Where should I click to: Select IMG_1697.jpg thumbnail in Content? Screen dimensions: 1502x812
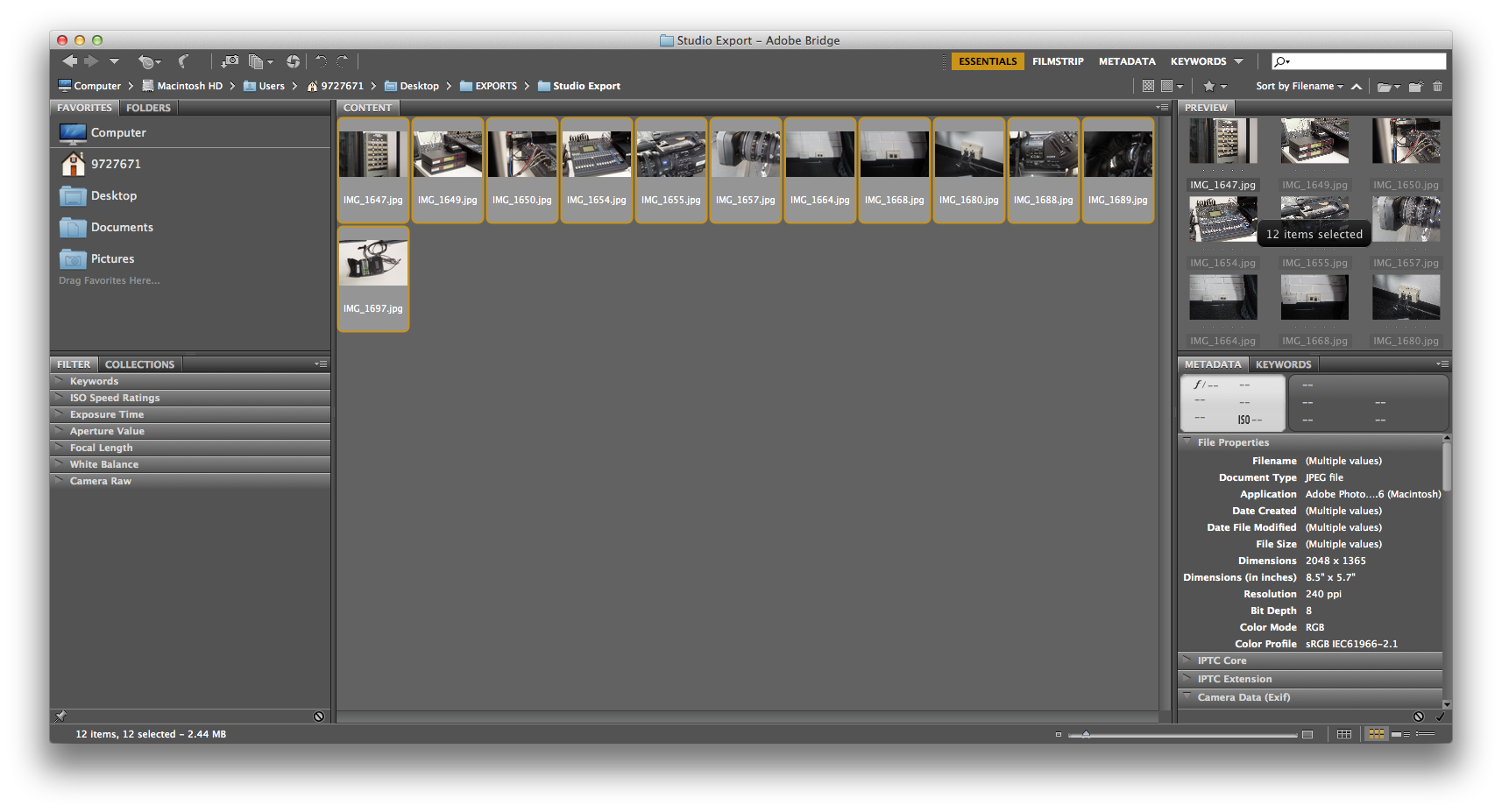pos(373,279)
